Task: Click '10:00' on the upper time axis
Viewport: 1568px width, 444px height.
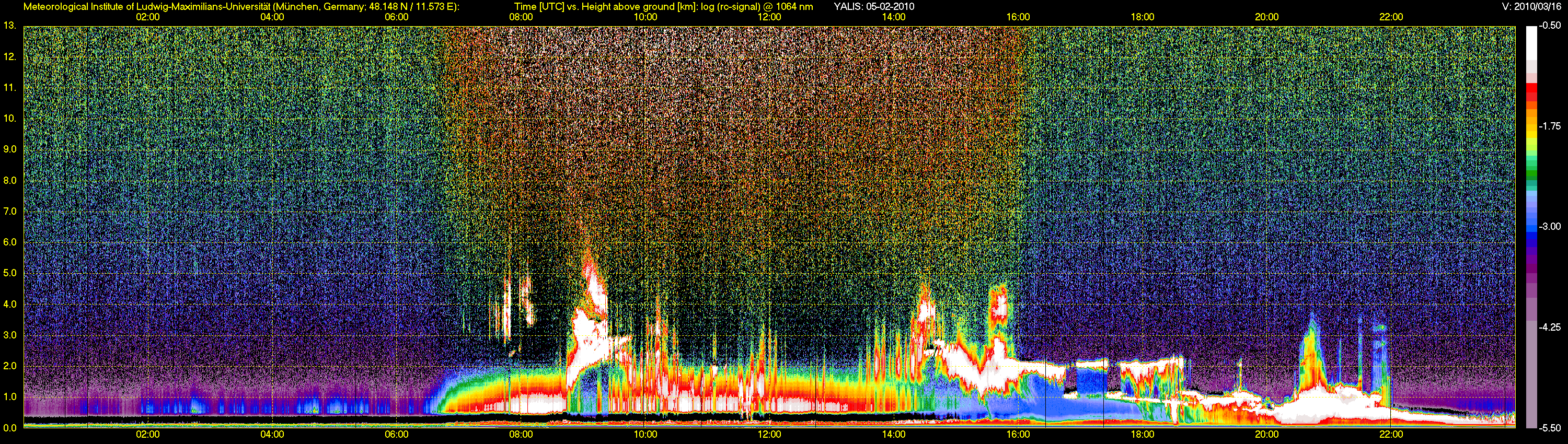Action: point(645,17)
